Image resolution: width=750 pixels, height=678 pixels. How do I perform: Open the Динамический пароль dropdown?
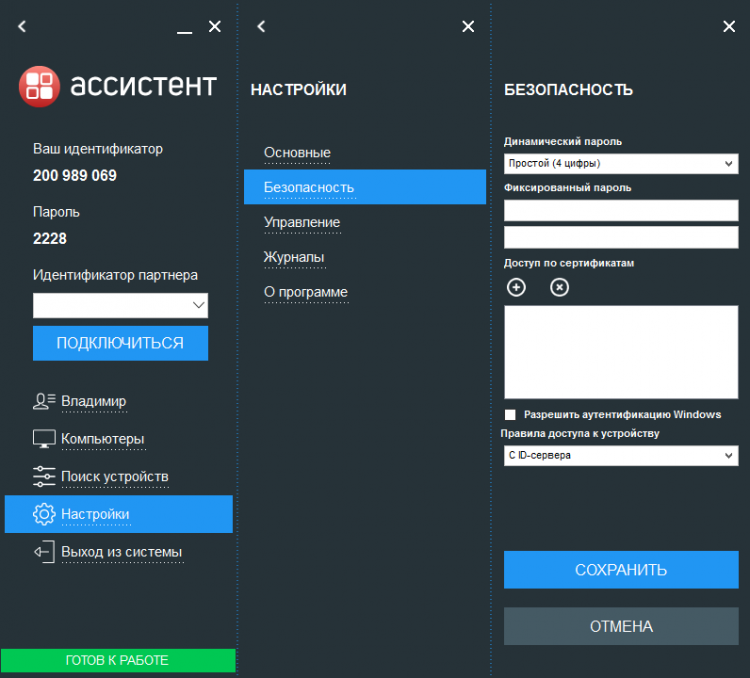coord(620,163)
